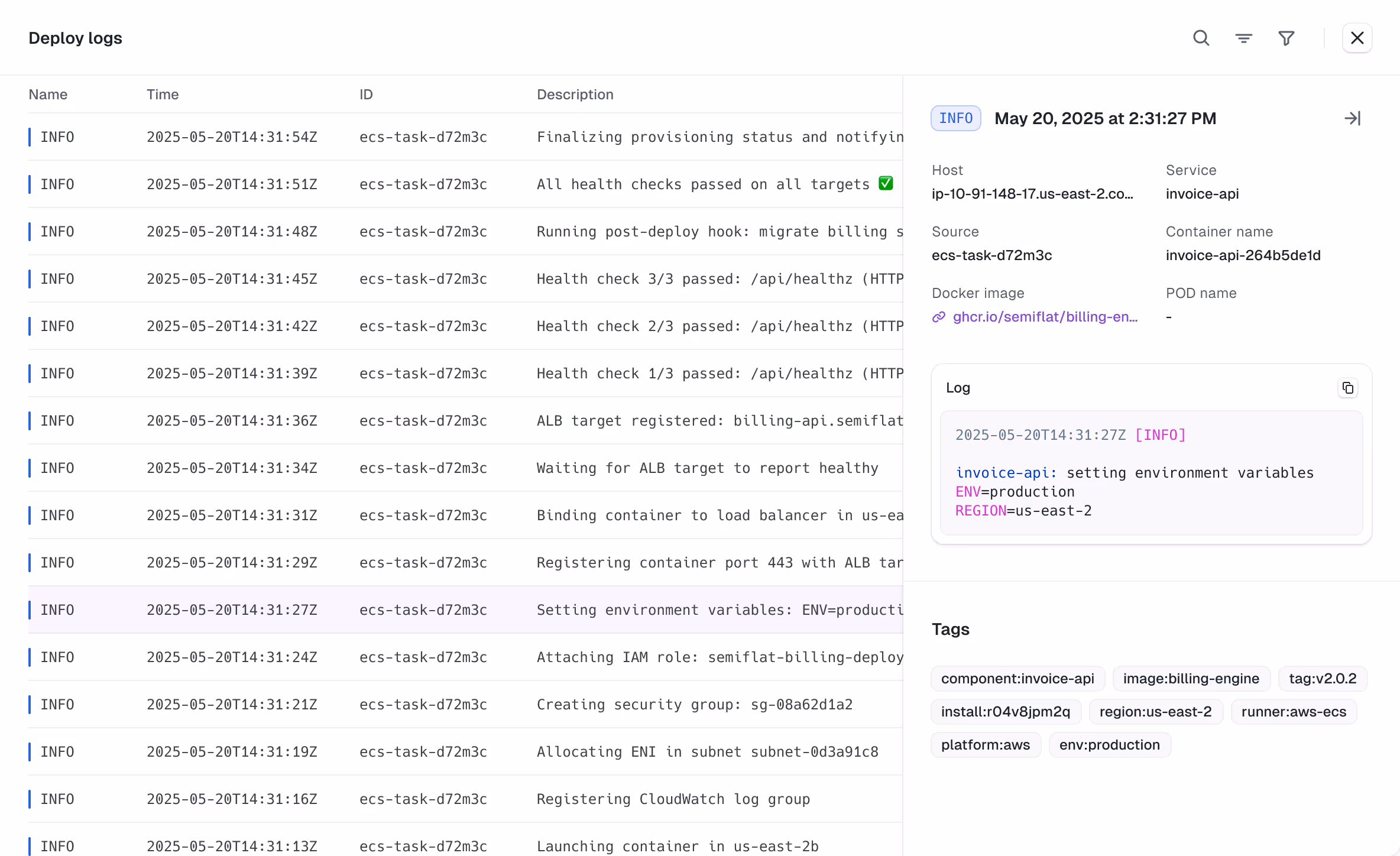Click the green checkmark emoji in description
This screenshot has width=1400, height=856.
[886, 183]
